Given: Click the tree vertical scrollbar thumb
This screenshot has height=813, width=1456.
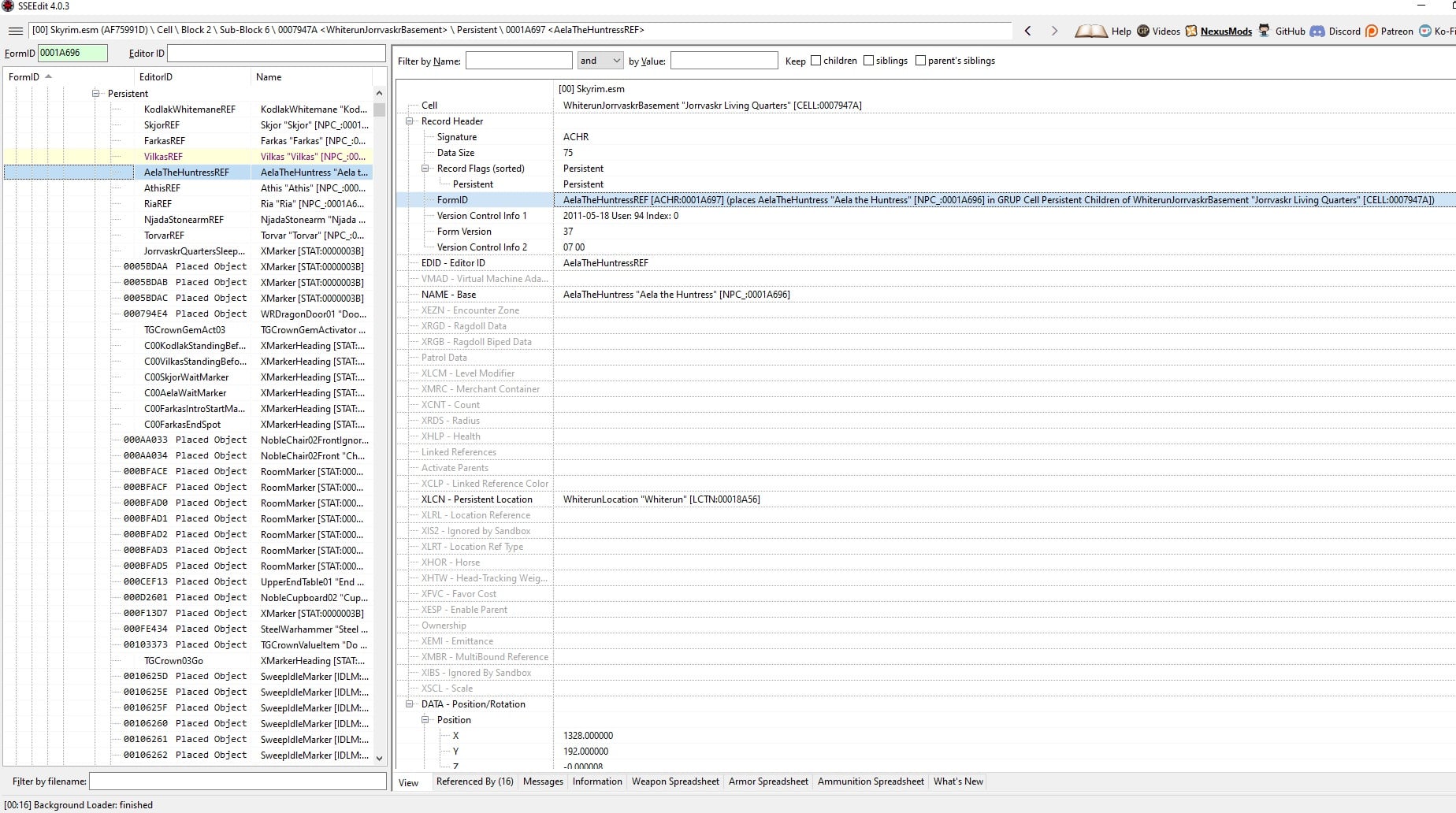Looking at the screenshot, I should tap(380, 110).
